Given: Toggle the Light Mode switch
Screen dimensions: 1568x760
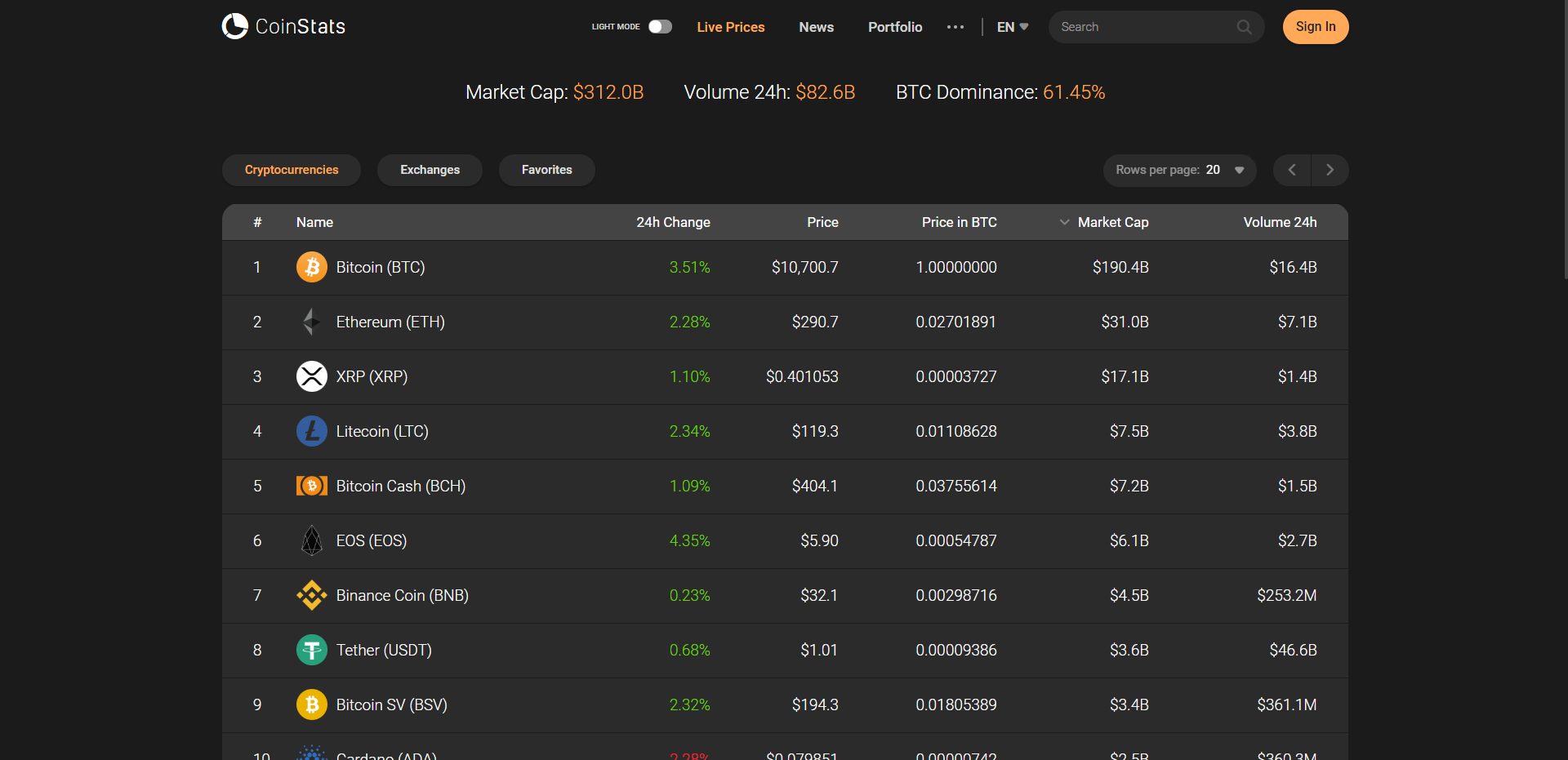Looking at the screenshot, I should click(x=660, y=27).
